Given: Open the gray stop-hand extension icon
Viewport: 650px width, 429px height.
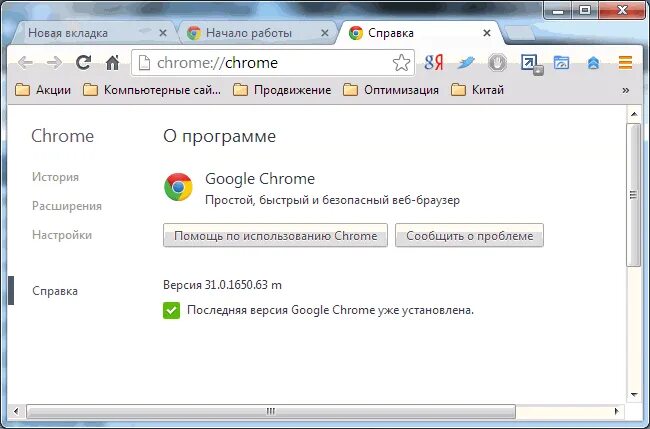Looking at the screenshot, I should (x=497, y=63).
